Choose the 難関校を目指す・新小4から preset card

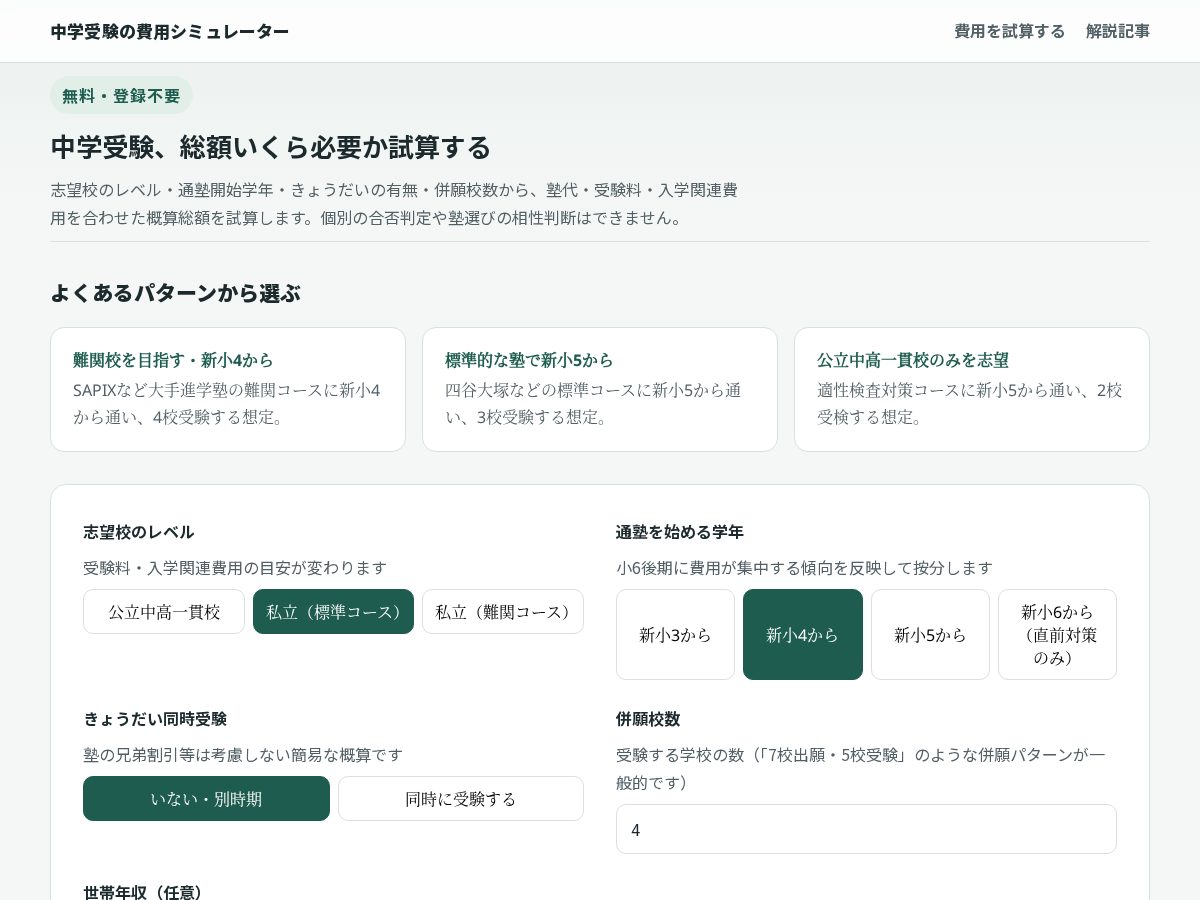click(228, 389)
